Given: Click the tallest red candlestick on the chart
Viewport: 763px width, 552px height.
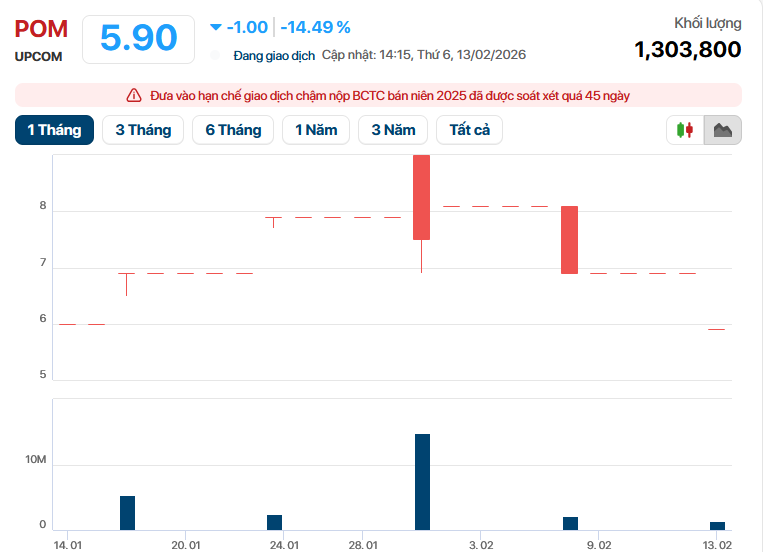Looking at the screenshot, I should (x=422, y=197).
